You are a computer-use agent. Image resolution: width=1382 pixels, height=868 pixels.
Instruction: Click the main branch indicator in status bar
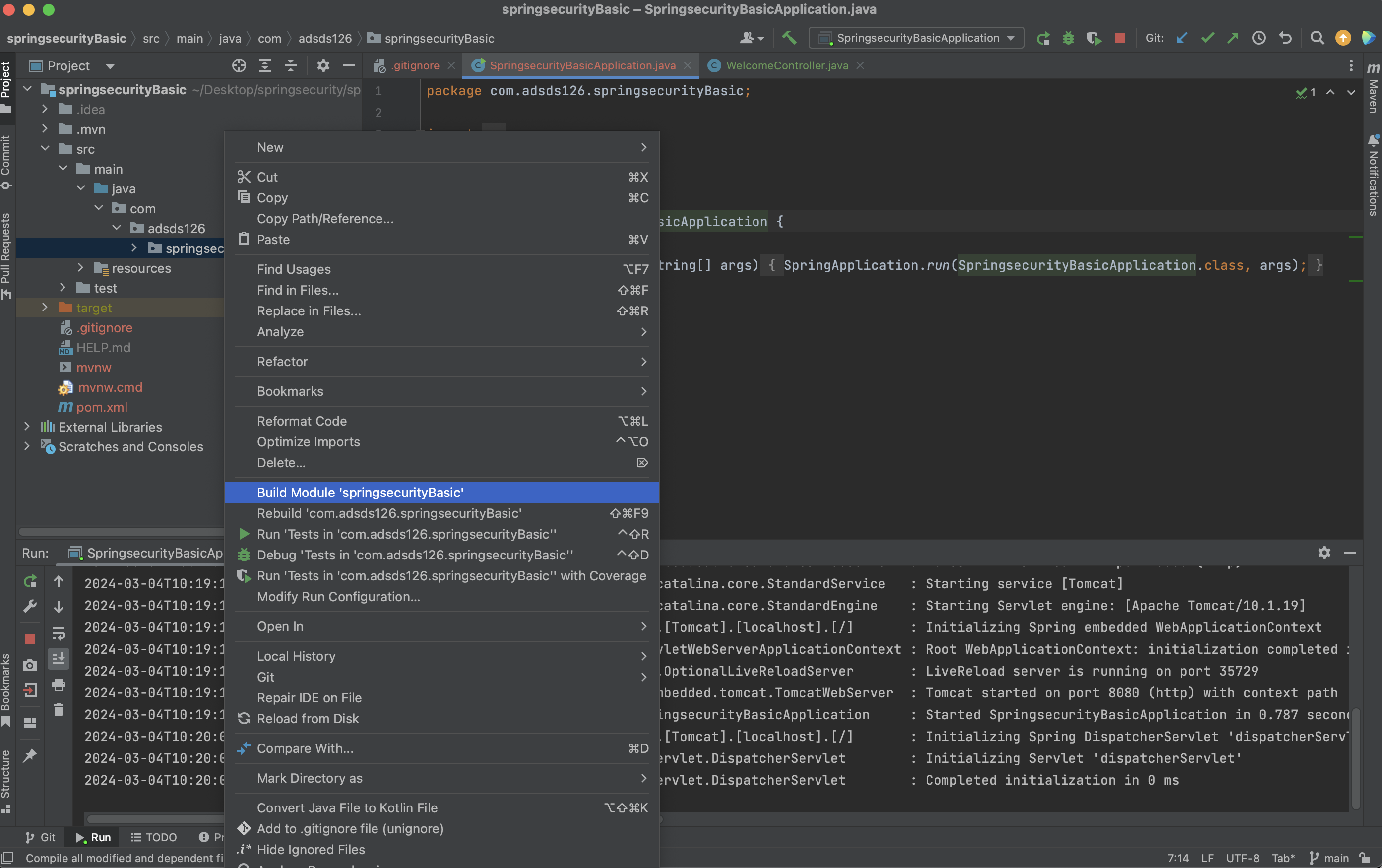[x=1330, y=858]
